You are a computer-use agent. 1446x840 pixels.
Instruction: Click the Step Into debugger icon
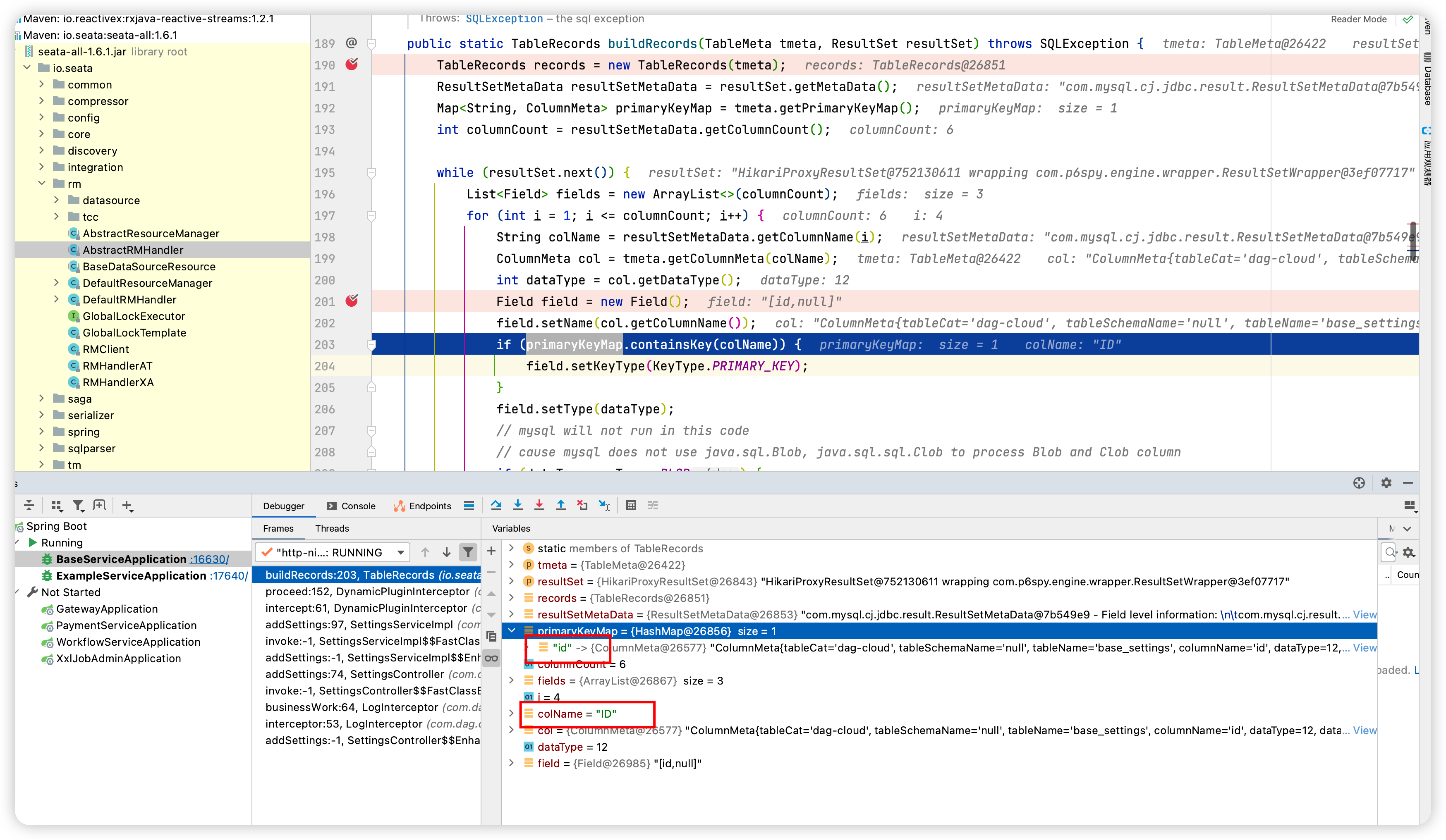coord(517,505)
